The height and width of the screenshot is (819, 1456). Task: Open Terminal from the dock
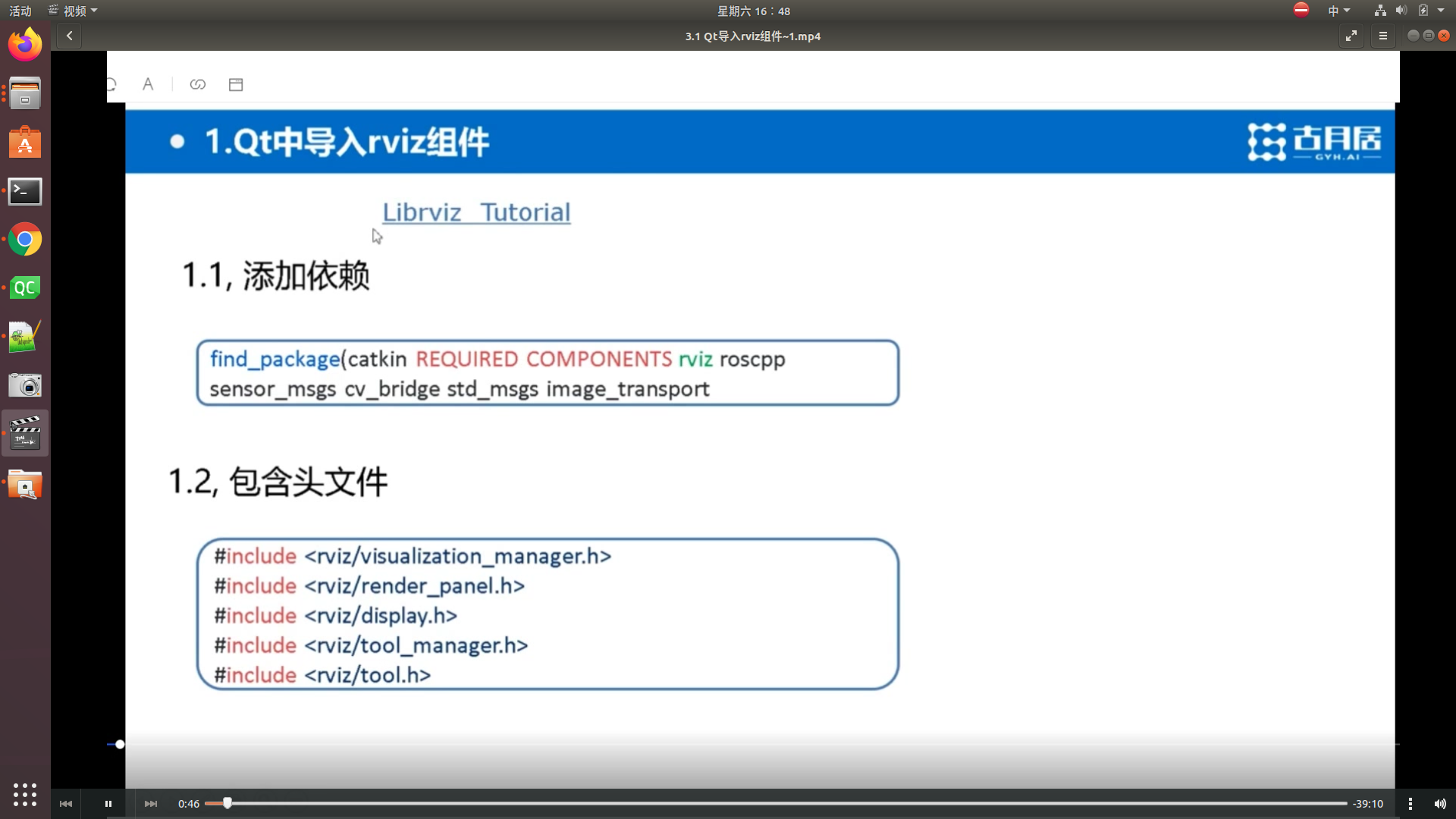tap(25, 192)
